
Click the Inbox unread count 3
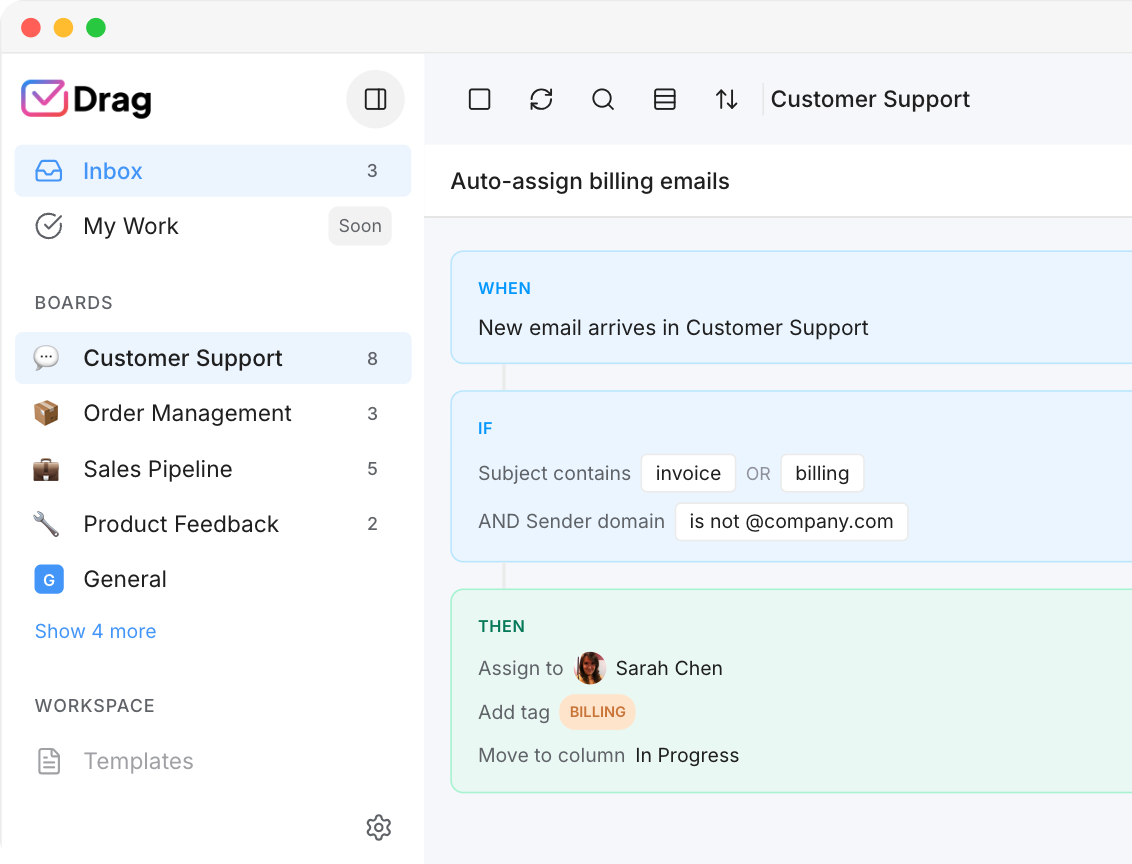tap(372, 170)
